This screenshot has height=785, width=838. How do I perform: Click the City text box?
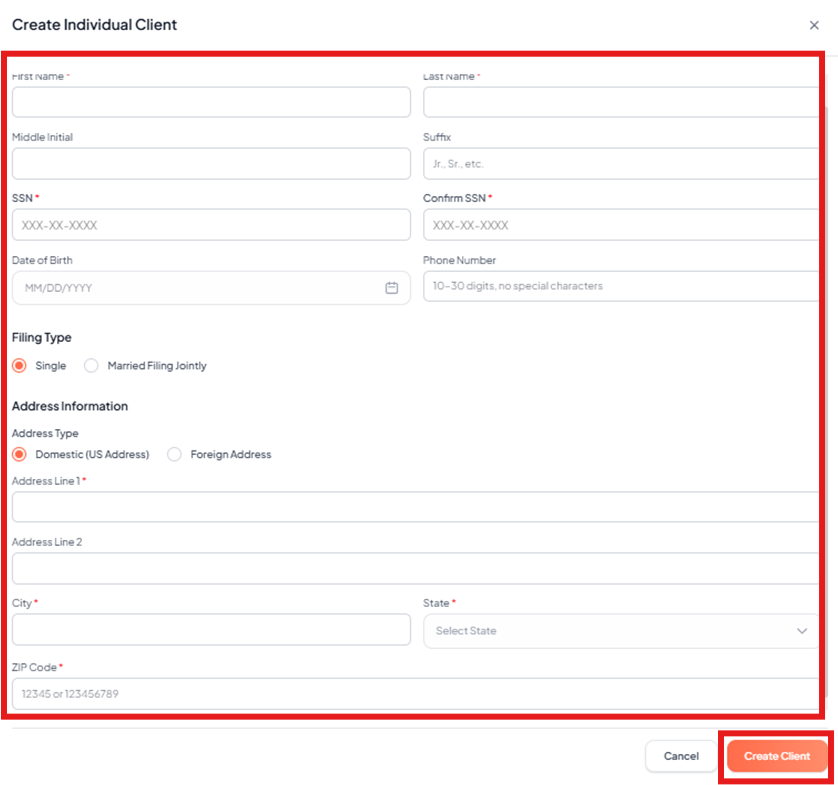click(211, 630)
